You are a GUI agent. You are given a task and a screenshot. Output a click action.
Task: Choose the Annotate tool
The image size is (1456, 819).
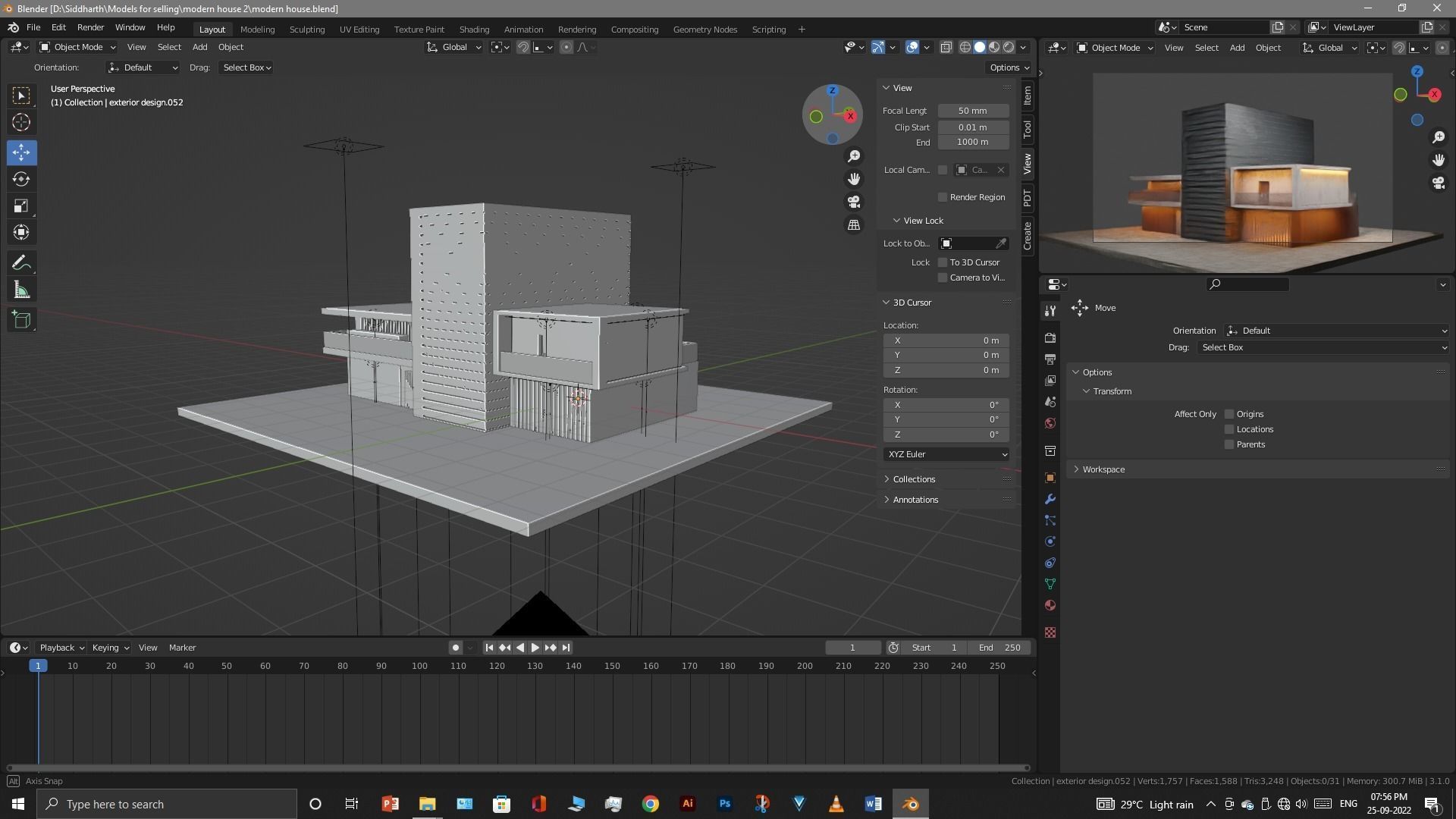click(21, 263)
